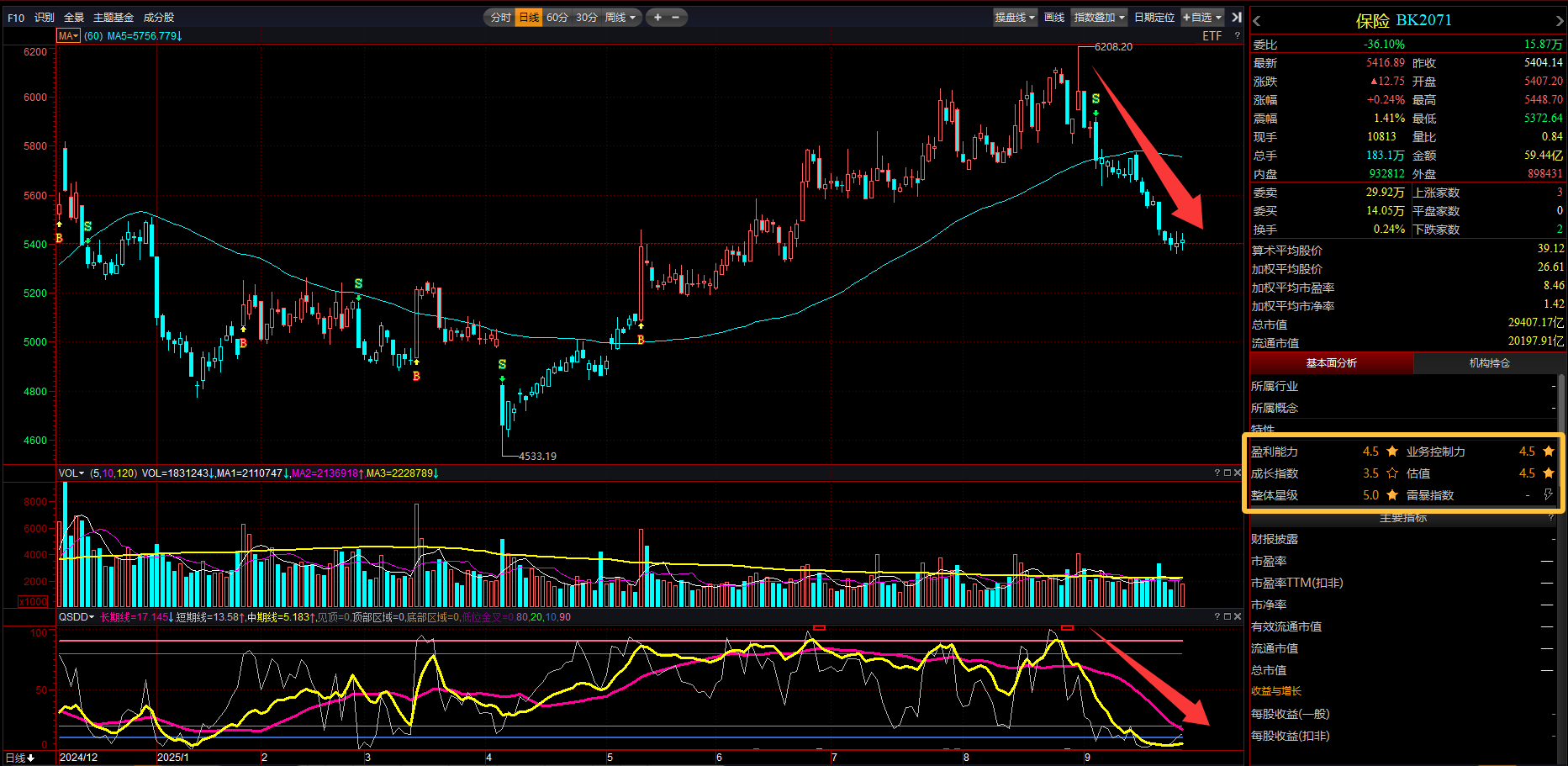The image size is (1568, 766).
Task: Click the star icon next to 成长指数
Action: (x=1392, y=473)
